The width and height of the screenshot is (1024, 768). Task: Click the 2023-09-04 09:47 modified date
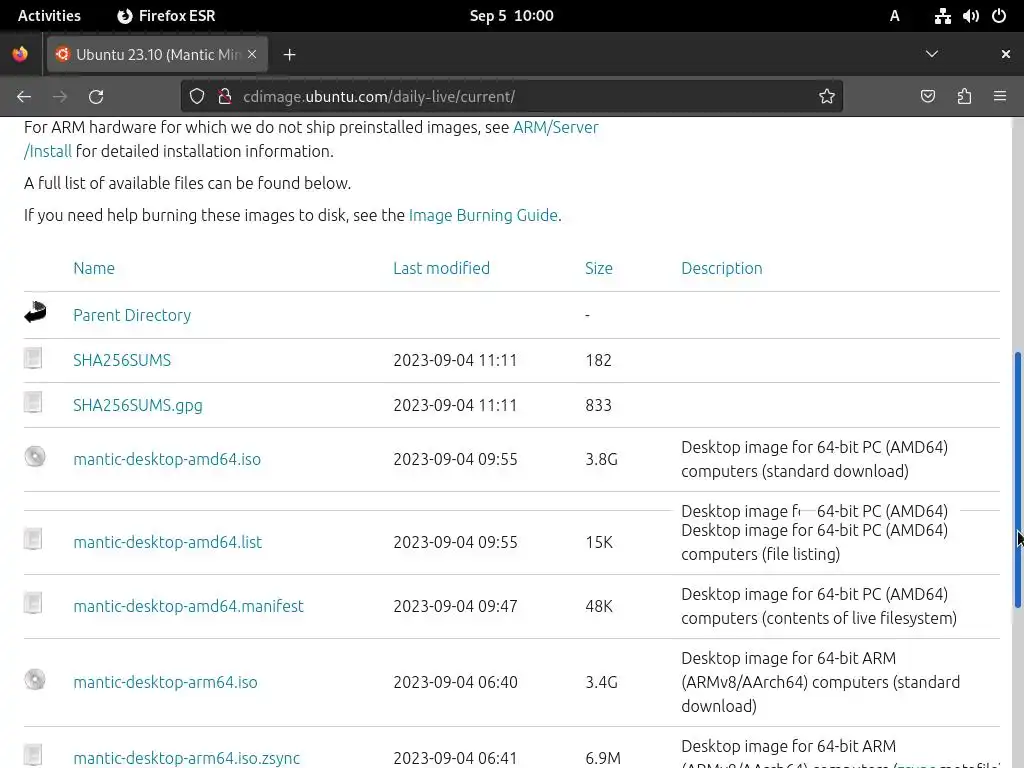(x=455, y=606)
